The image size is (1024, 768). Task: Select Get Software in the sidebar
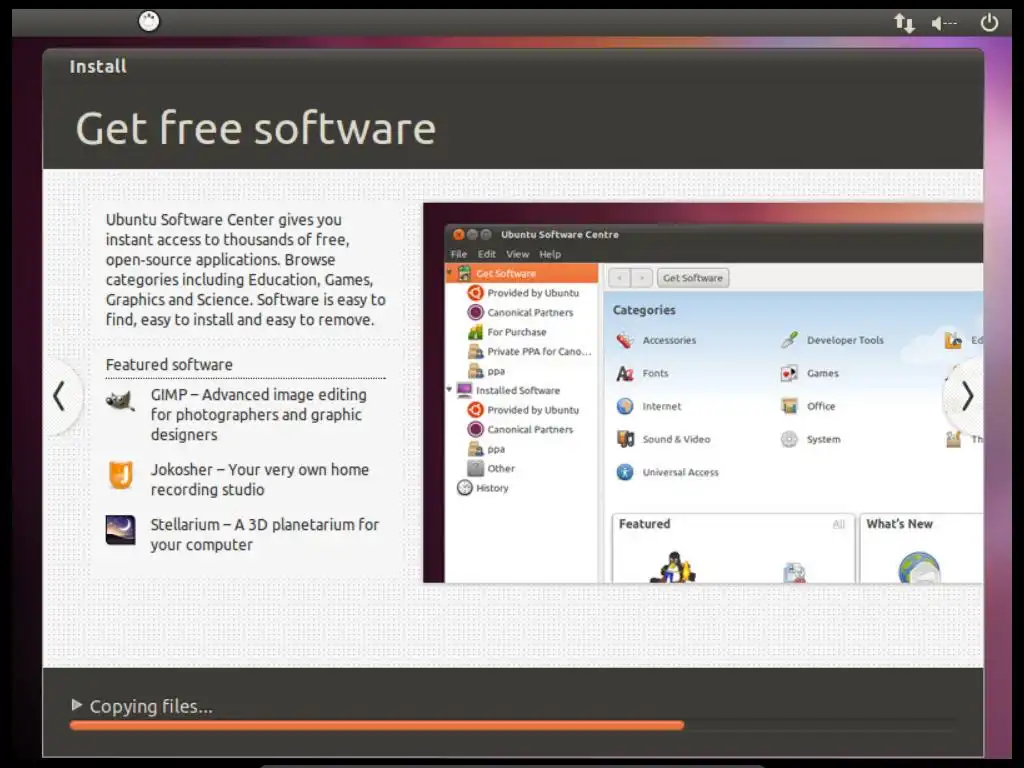tap(522, 273)
